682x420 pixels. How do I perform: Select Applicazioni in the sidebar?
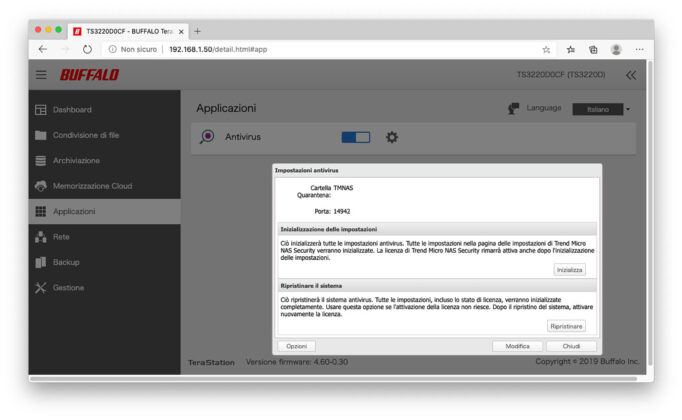click(x=104, y=211)
